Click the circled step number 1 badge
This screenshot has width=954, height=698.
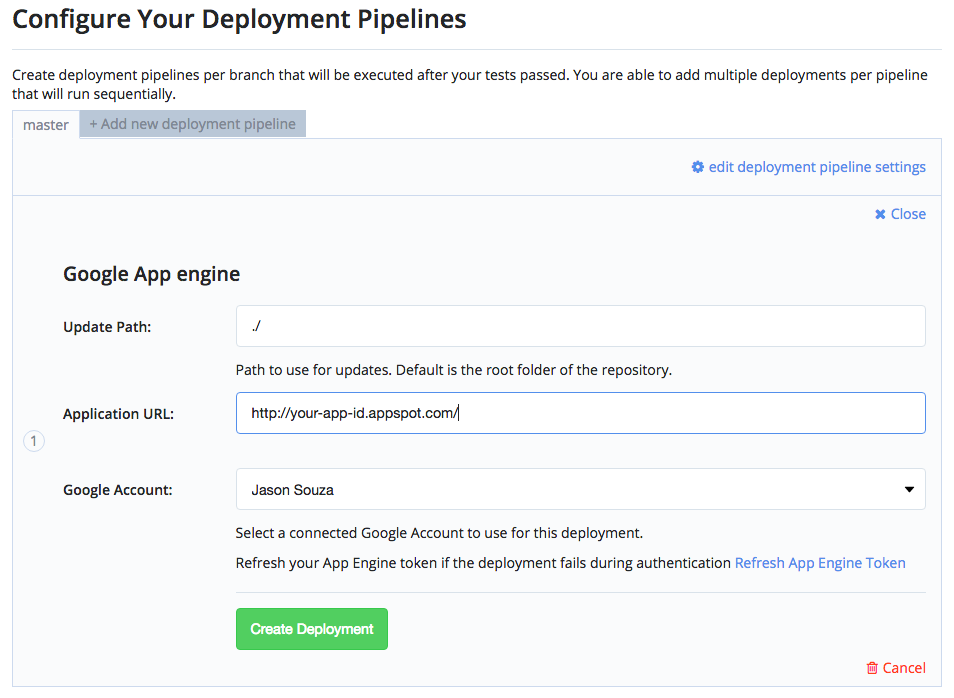click(34, 441)
